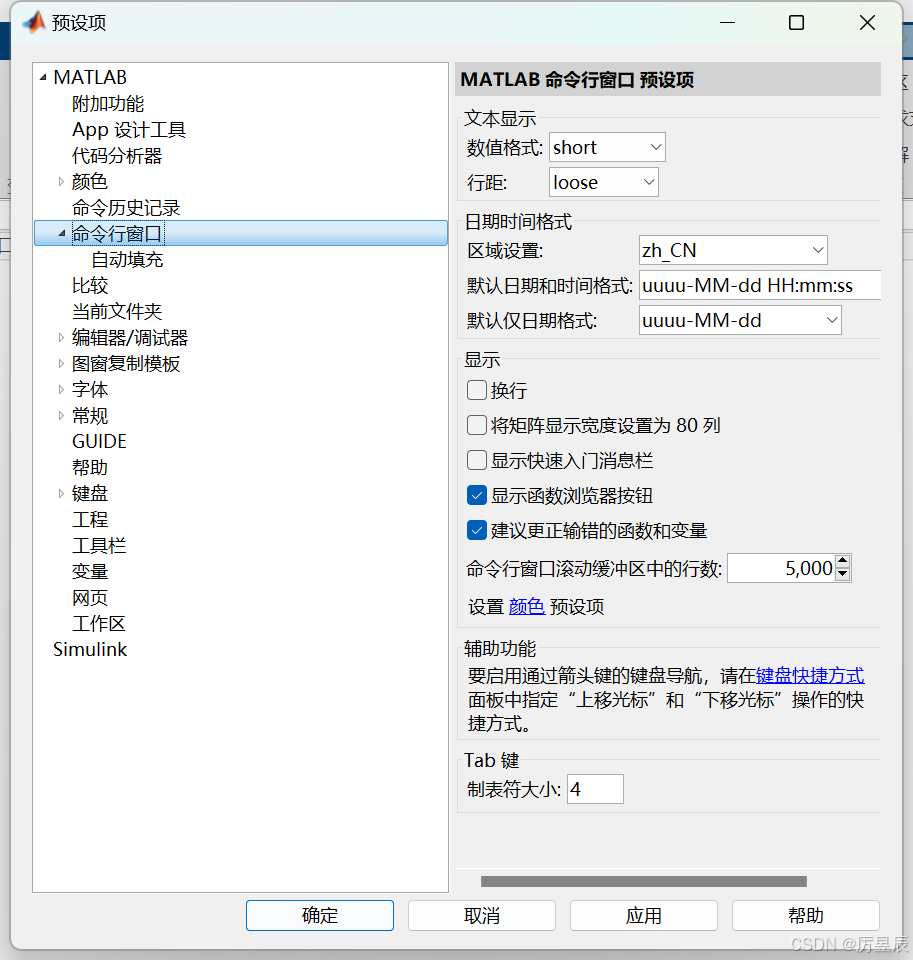913x960 pixels.
Task: Select 自动填充 under 命令行窗口
Action: coord(127,260)
